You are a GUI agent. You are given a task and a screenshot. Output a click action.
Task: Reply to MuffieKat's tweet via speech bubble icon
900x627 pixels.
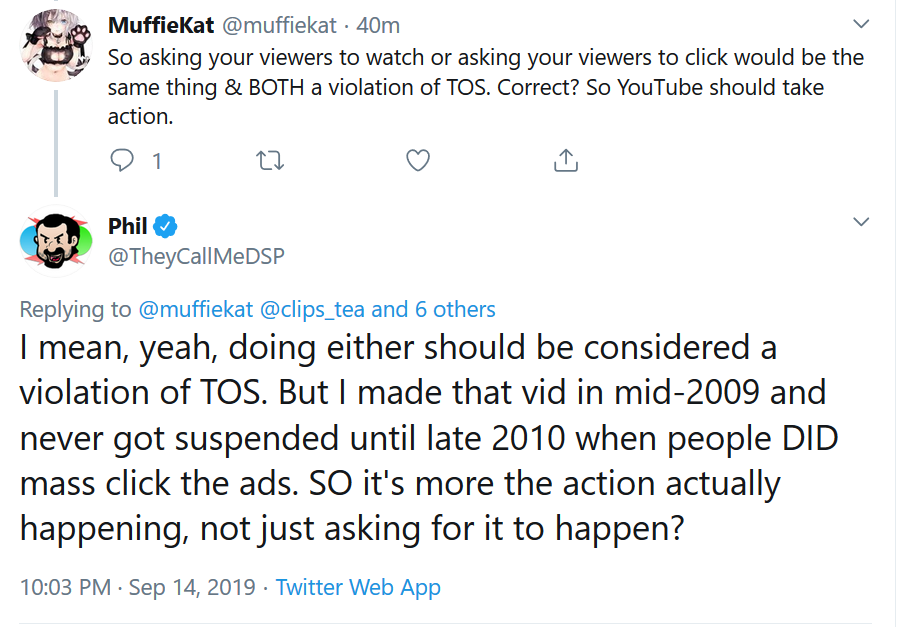122,160
